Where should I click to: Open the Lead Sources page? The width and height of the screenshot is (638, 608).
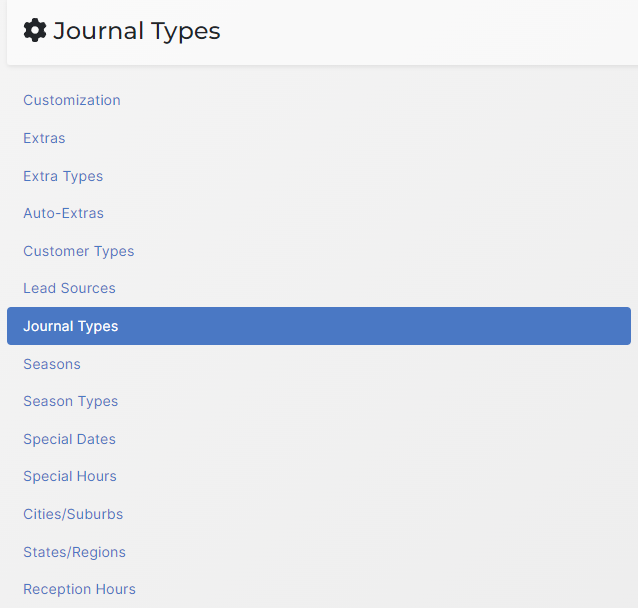pos(69,288)
